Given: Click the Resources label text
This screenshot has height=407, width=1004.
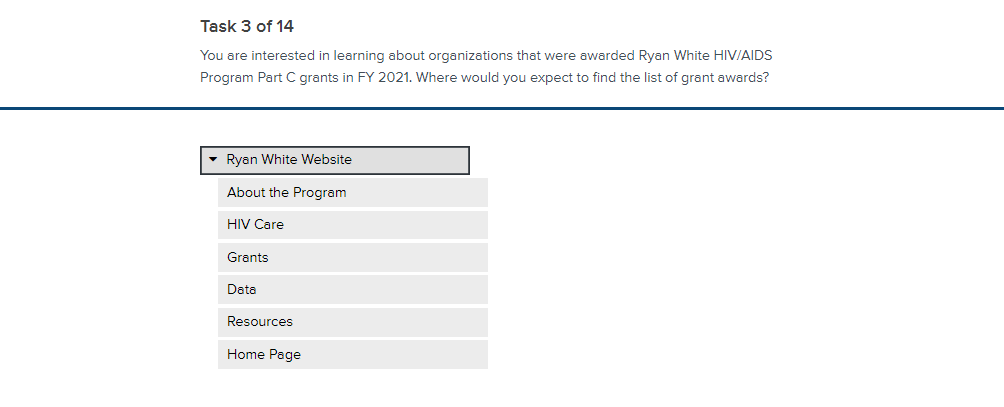Looking at the screenshot, I should [x=260, y=322].
